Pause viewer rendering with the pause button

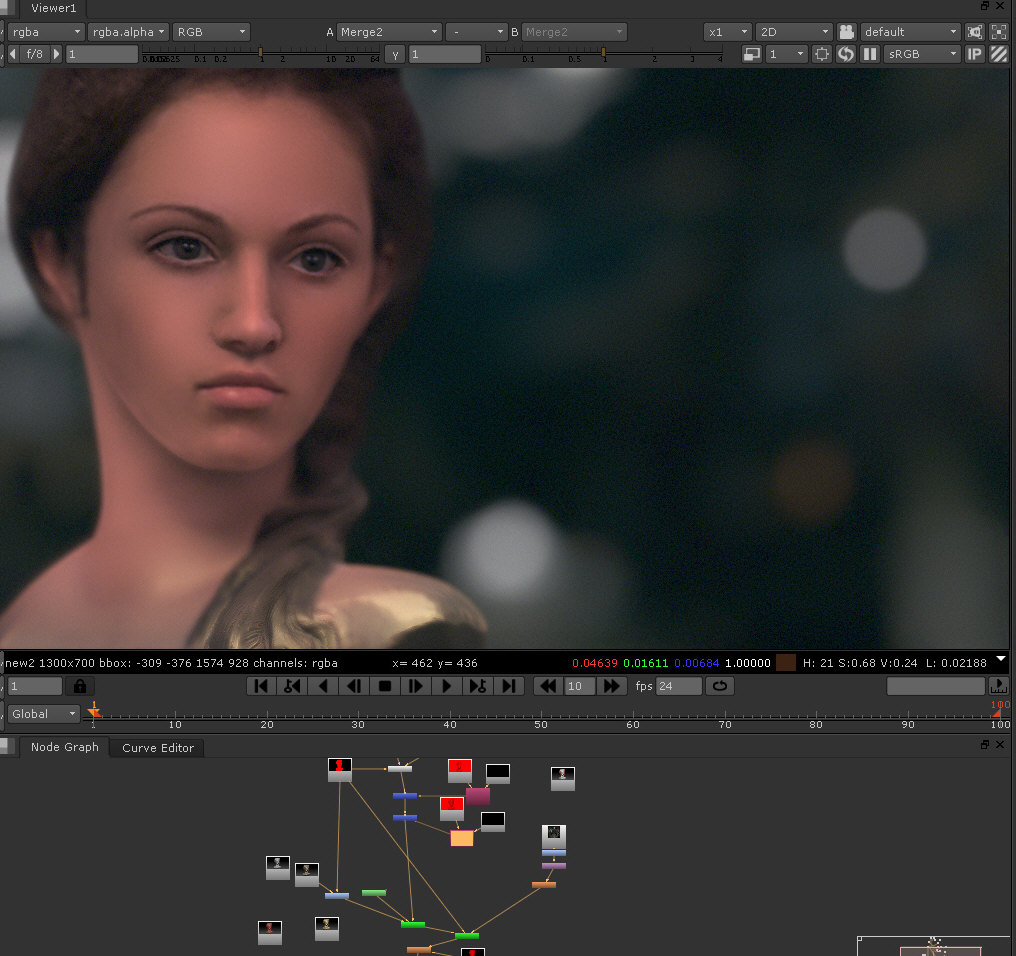869,53
